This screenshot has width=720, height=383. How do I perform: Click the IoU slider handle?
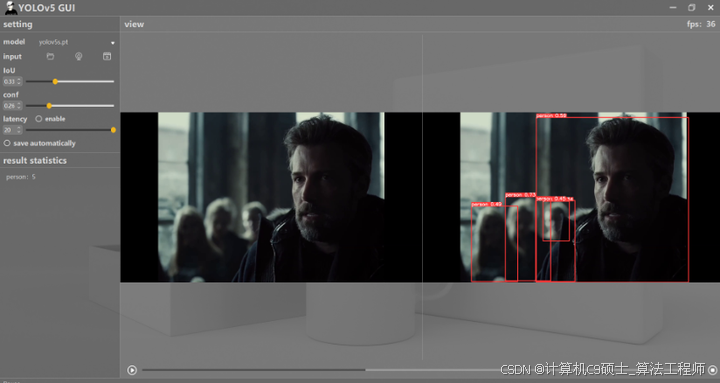(55, 82)
